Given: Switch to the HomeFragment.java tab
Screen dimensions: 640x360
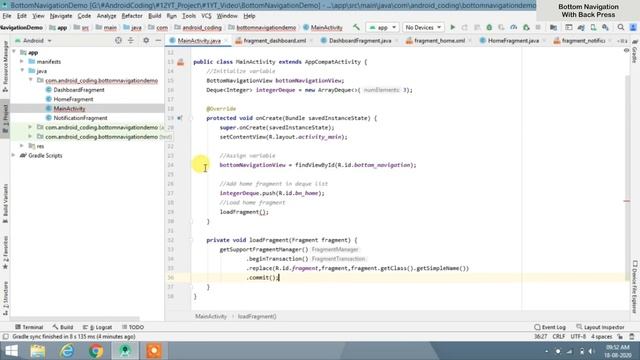Looking at the screenshot, I should (513, 41).
